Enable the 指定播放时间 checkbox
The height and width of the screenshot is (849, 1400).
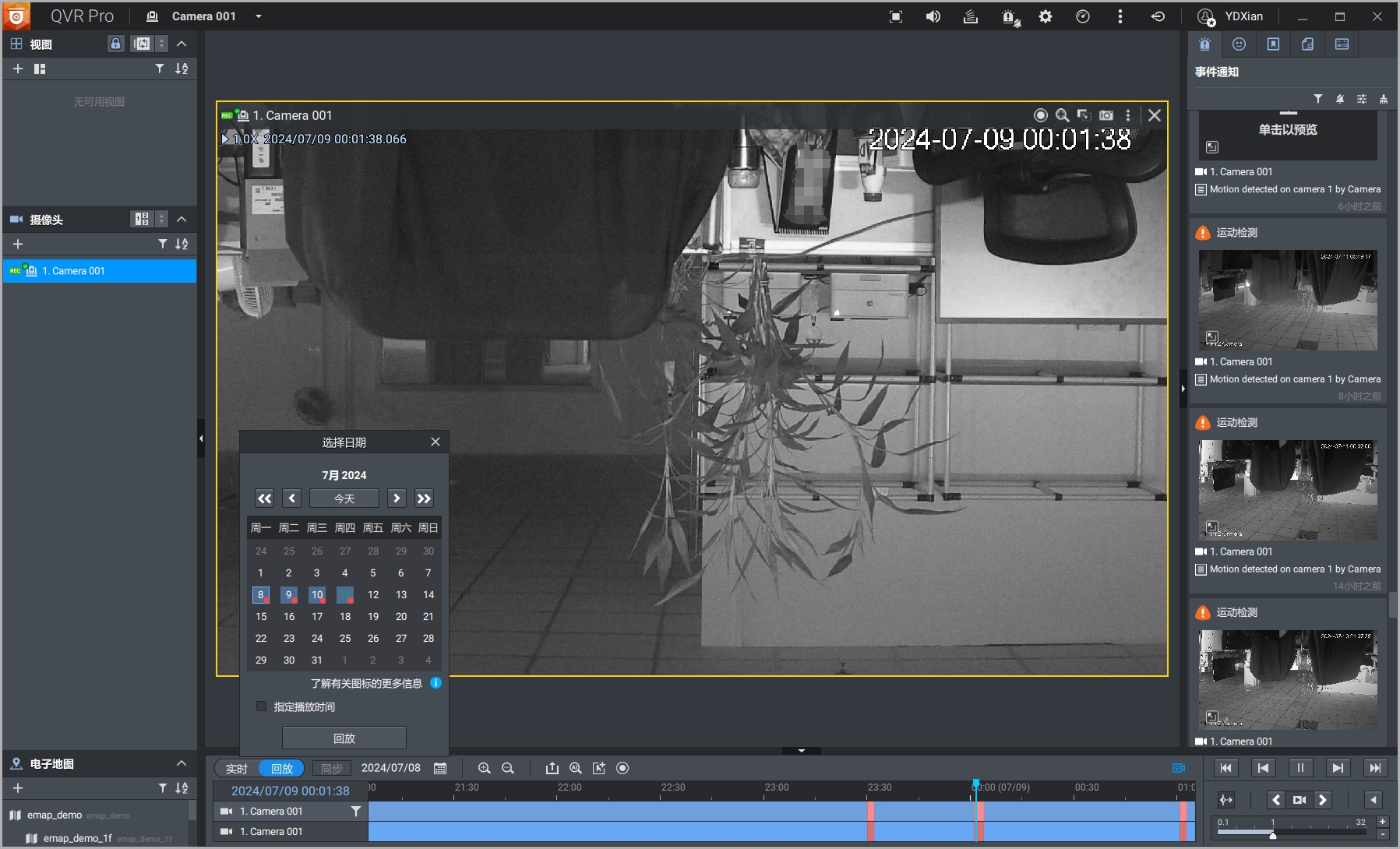pyautogui.click(x=262, y=706)
